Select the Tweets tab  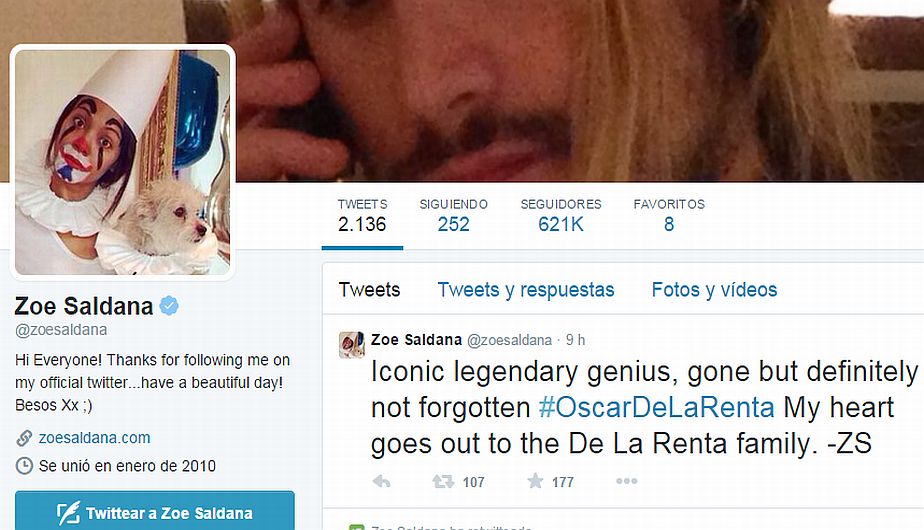click(369, 289)
